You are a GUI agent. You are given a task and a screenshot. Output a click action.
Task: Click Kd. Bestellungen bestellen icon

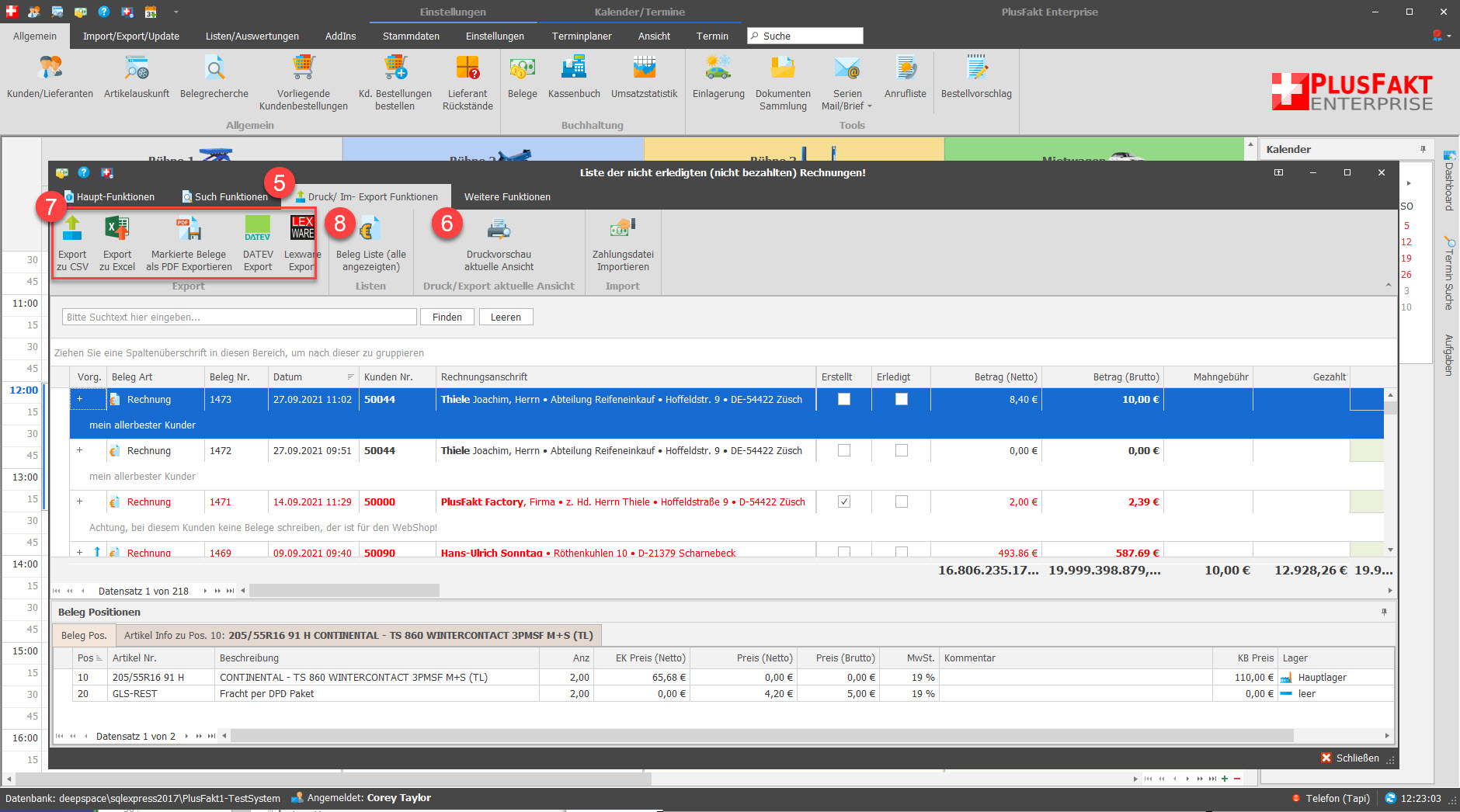pos(395,83)
